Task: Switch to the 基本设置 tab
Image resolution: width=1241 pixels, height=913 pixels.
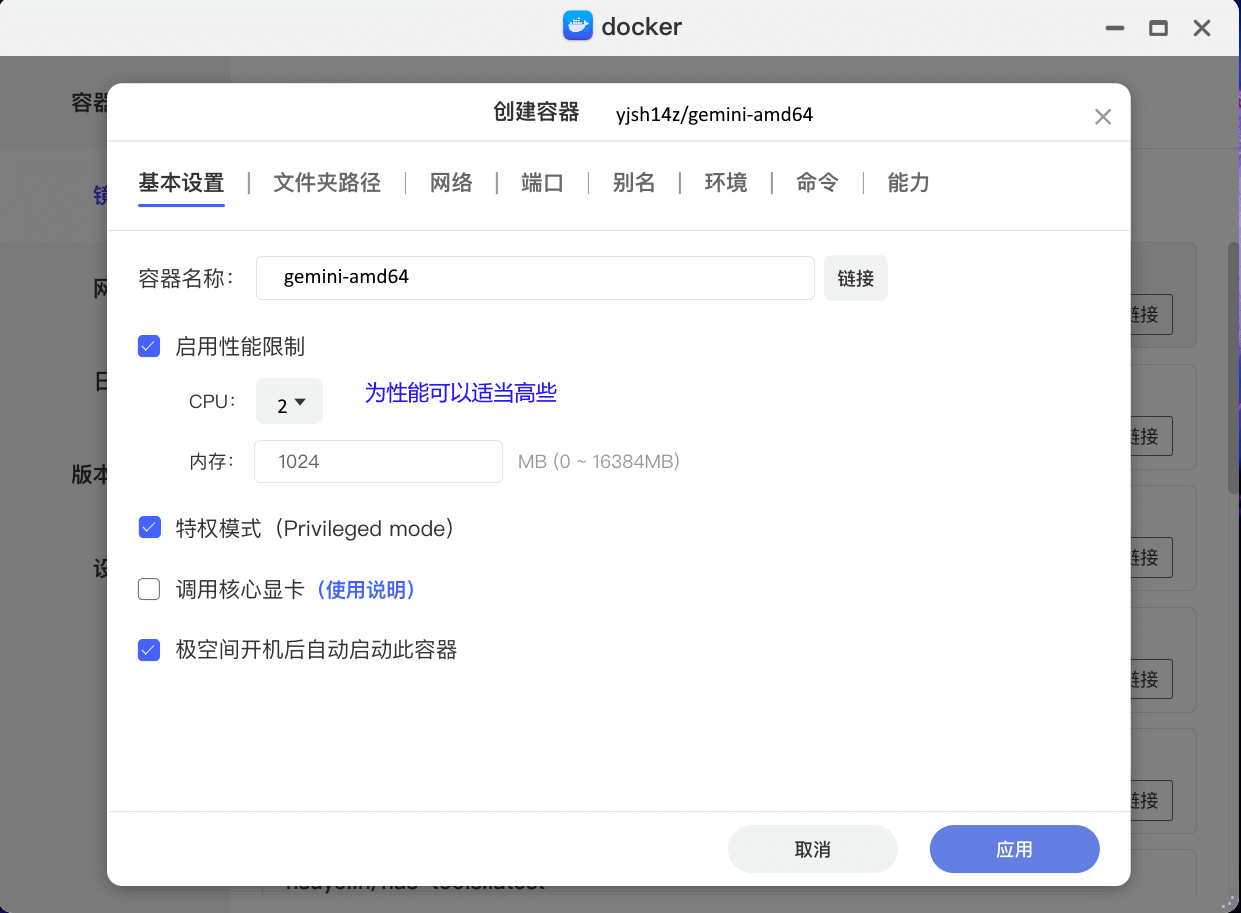Action: pos(181,183)
